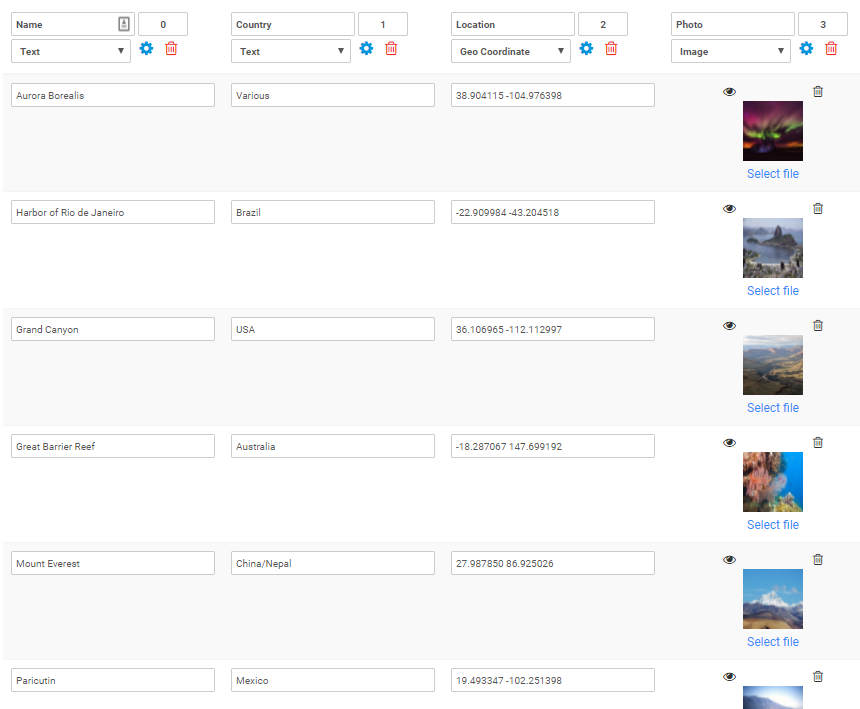This screenshot has height=709, width=860.
Task: Toggle eye icon for Aurora Borealis row
Action: [x=729, y=92]
